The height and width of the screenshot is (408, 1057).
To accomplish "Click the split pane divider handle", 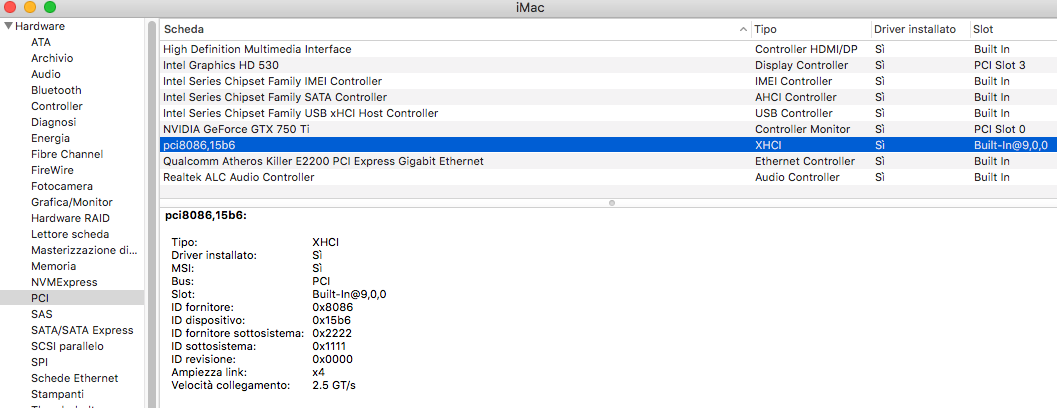I will click(611, 202).
